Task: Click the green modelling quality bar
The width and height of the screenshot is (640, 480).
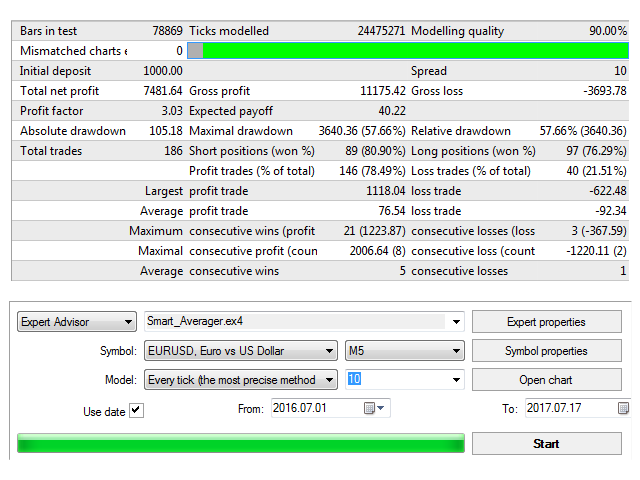Action: click(x=407, y=51)
